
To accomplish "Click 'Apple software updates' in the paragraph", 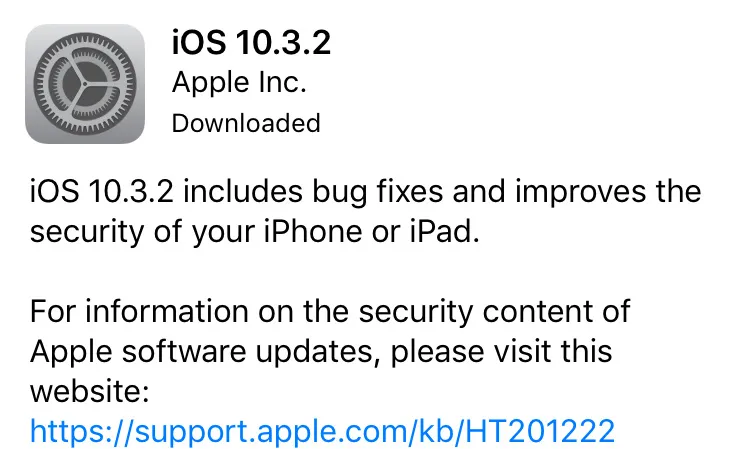I will [x=205, y=352].
